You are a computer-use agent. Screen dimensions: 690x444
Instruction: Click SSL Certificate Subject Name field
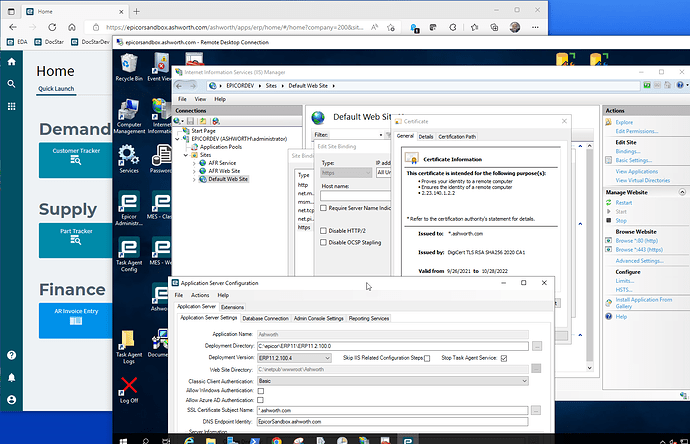click(x=393, y=411)
